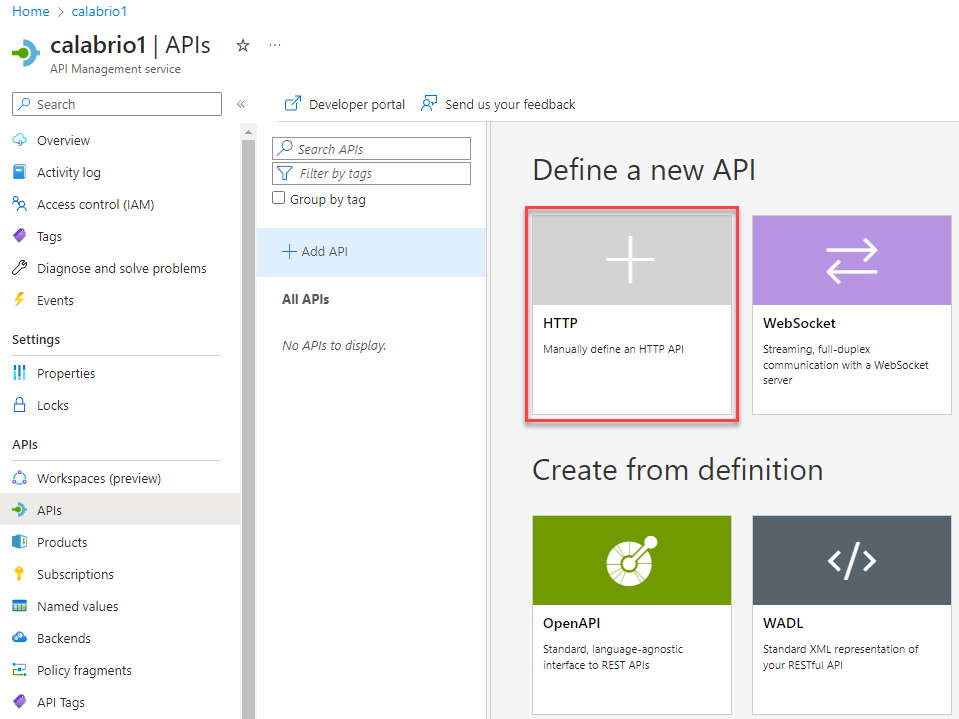Click the APIs sidebar icon
959x719 pixels.
pyautogui.click(x=20, y=509)
